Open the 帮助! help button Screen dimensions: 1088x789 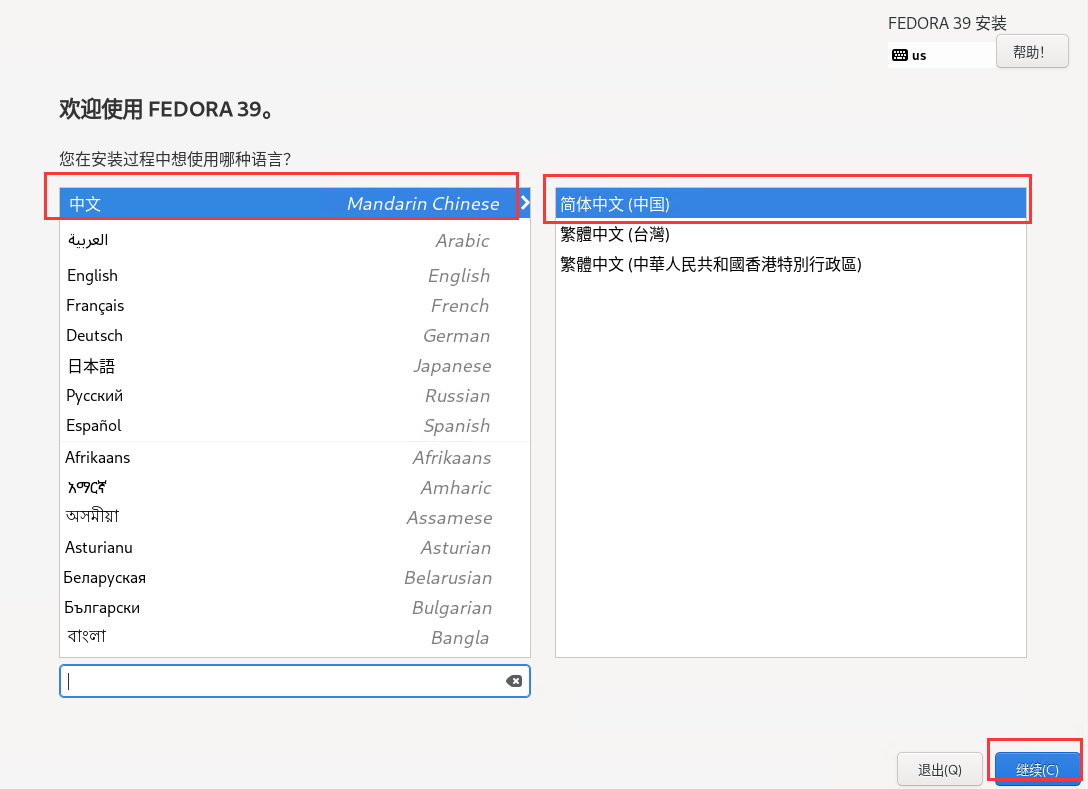[x=1032, y=52]
